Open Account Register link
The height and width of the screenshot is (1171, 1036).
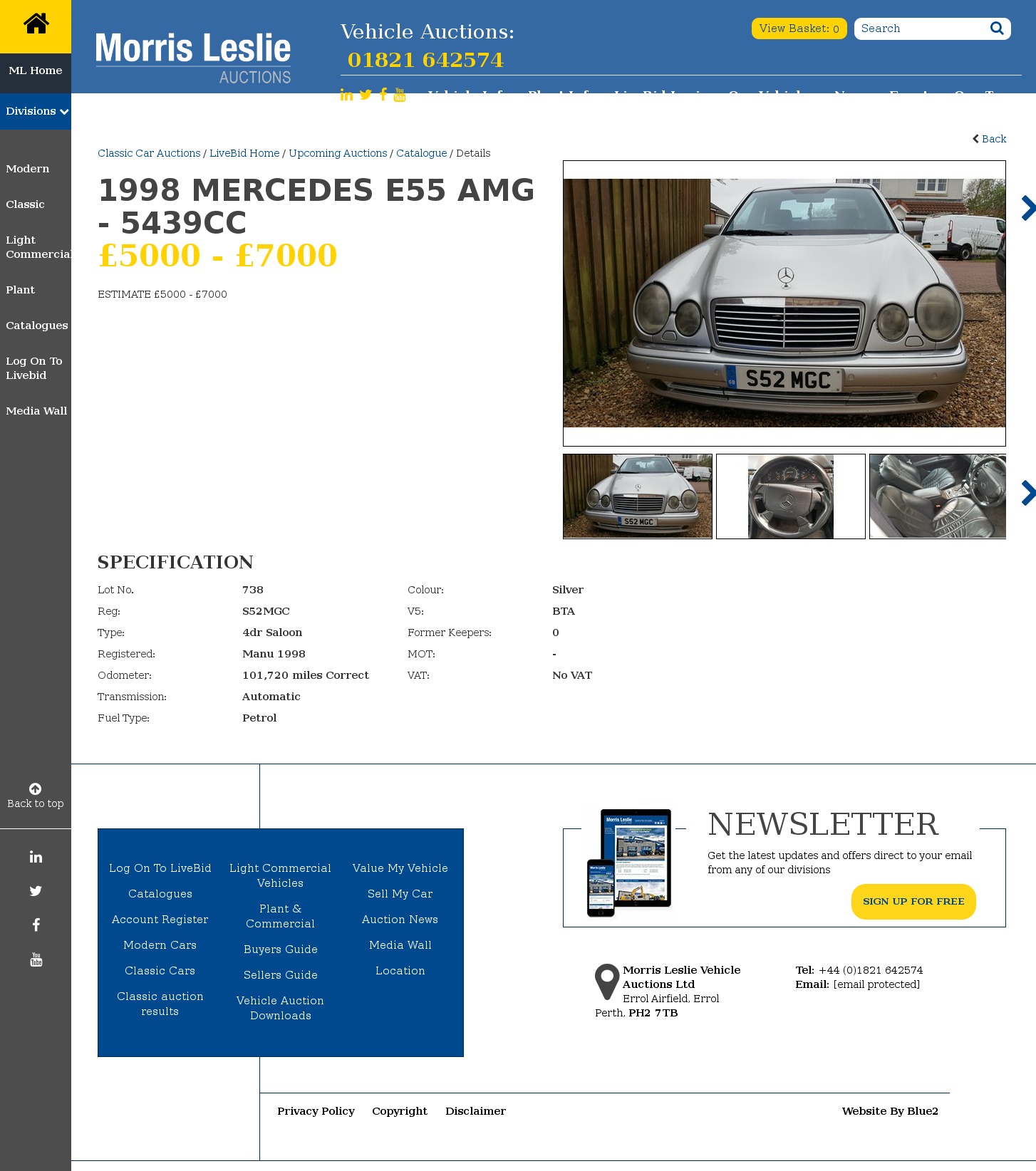(160, 920)
